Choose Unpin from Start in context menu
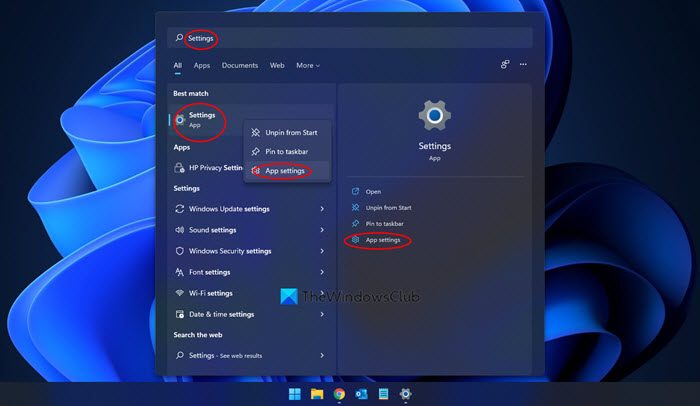This screenshot has height=406, width=700. click(288, 133)
